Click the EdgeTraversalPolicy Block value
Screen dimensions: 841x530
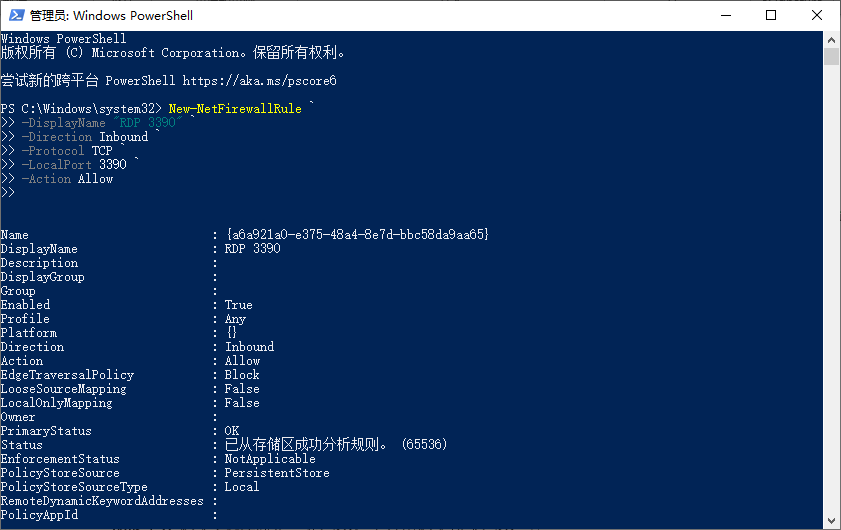tap(242, 374)
